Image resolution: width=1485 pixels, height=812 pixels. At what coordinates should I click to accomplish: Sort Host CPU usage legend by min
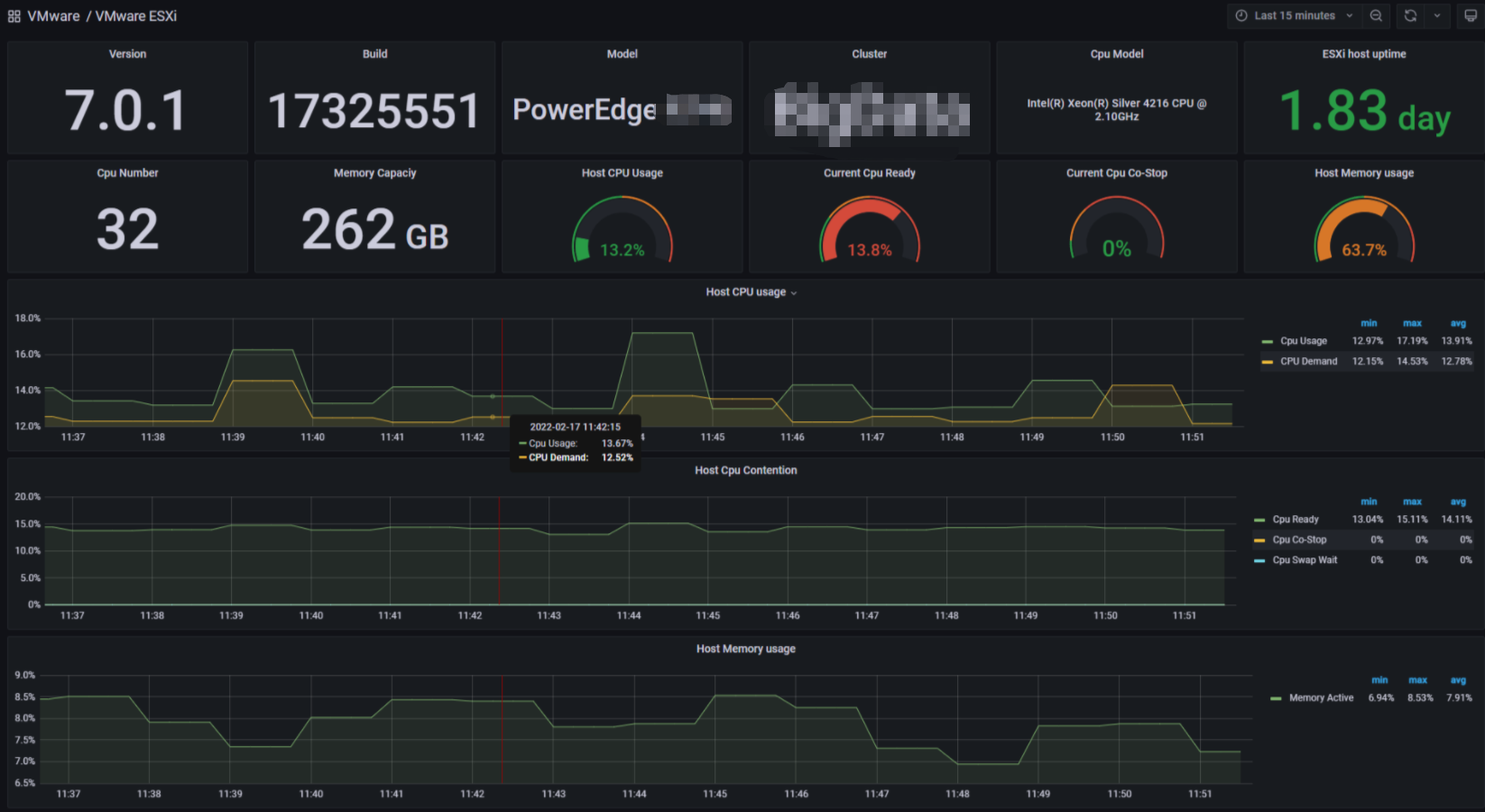(1369, 323)
